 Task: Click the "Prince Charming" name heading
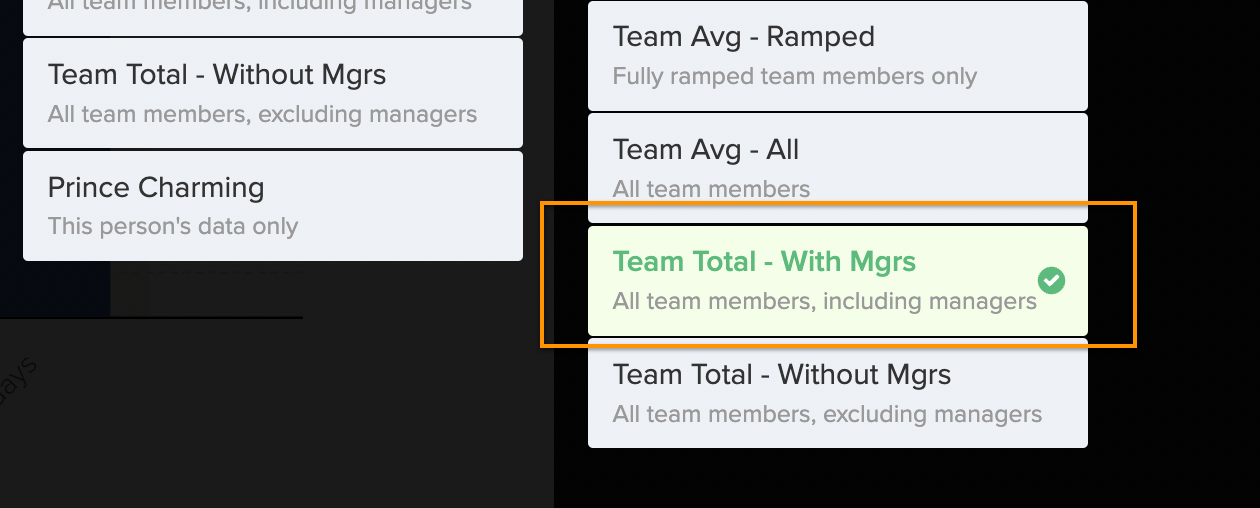point(156,188)
